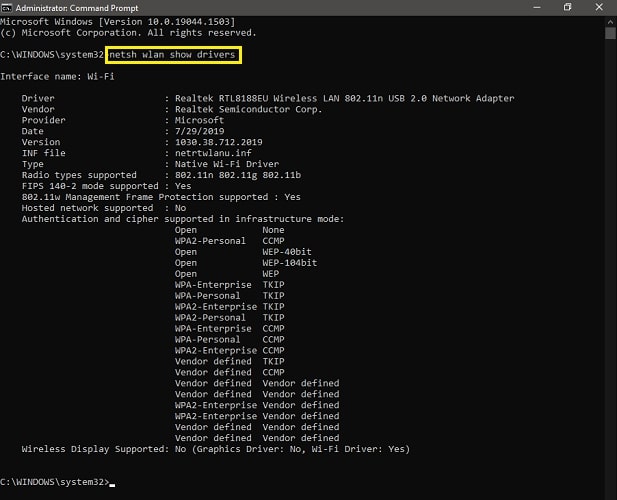The height and width of the screenshot is (500, 617).
Task: Click the 'WPA2-Personal CCMP' row
Action: [230, 241]
